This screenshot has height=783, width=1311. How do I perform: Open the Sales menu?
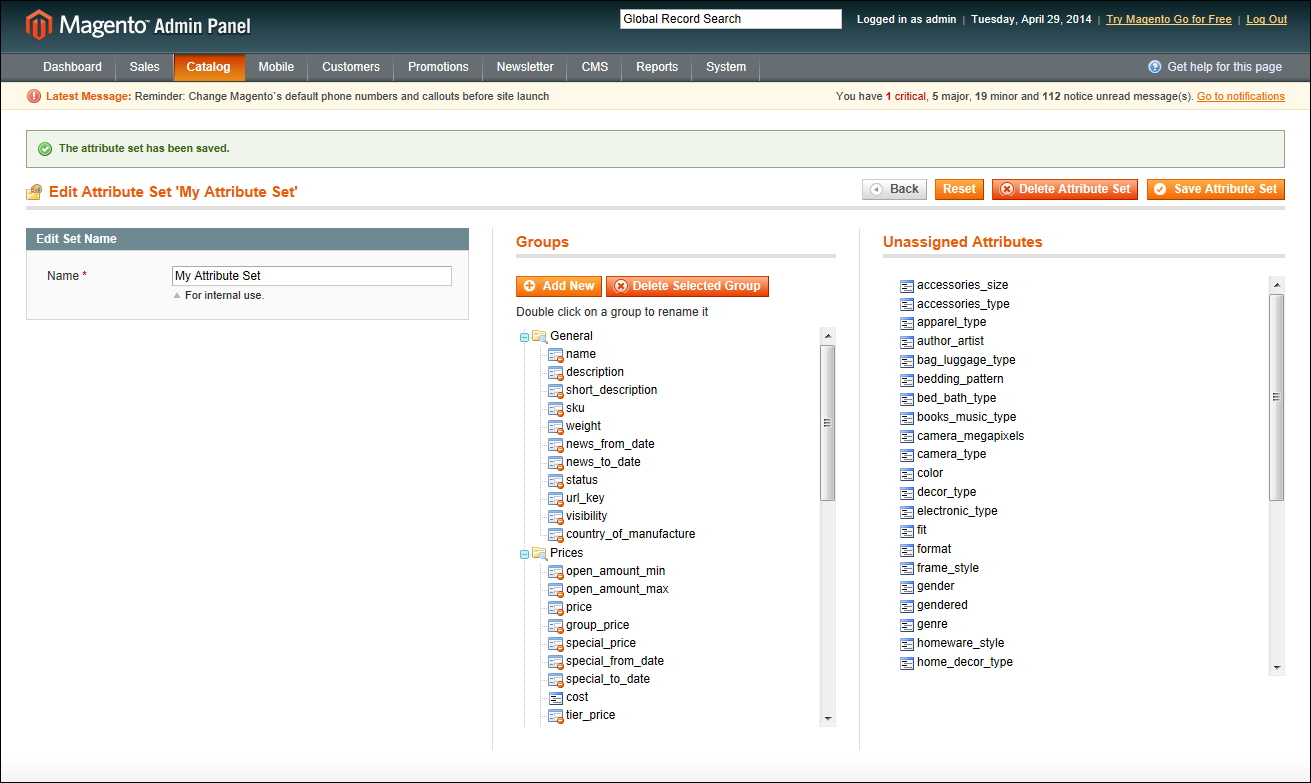click(x=144, y=67)
